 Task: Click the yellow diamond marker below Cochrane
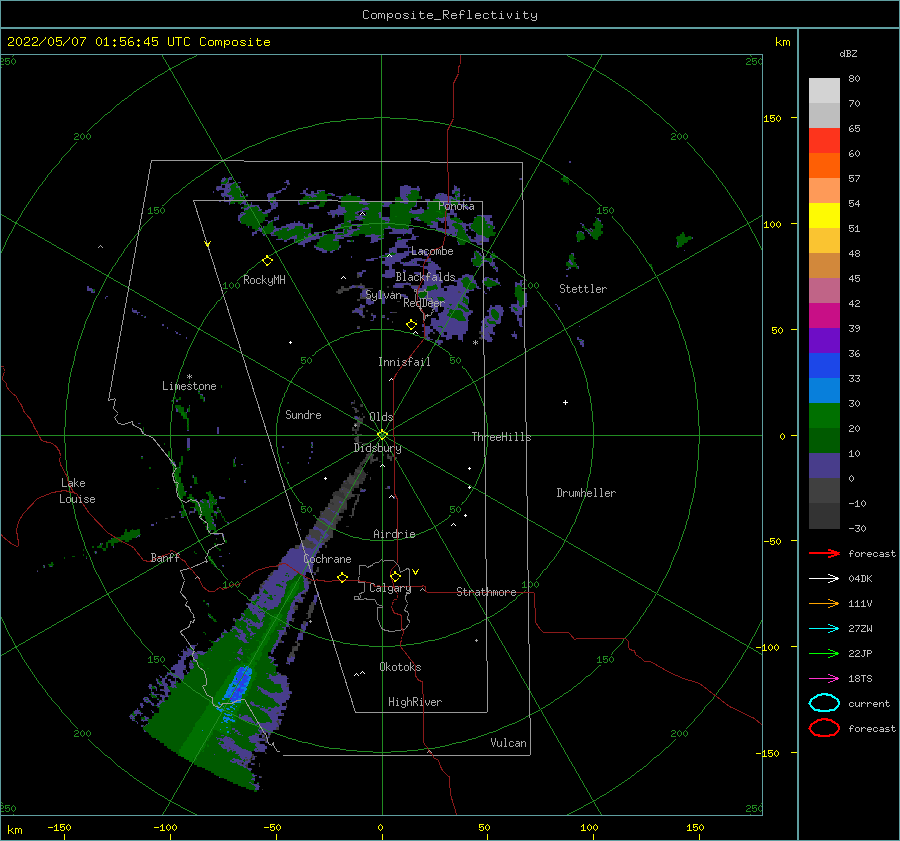tap(343, 577)
